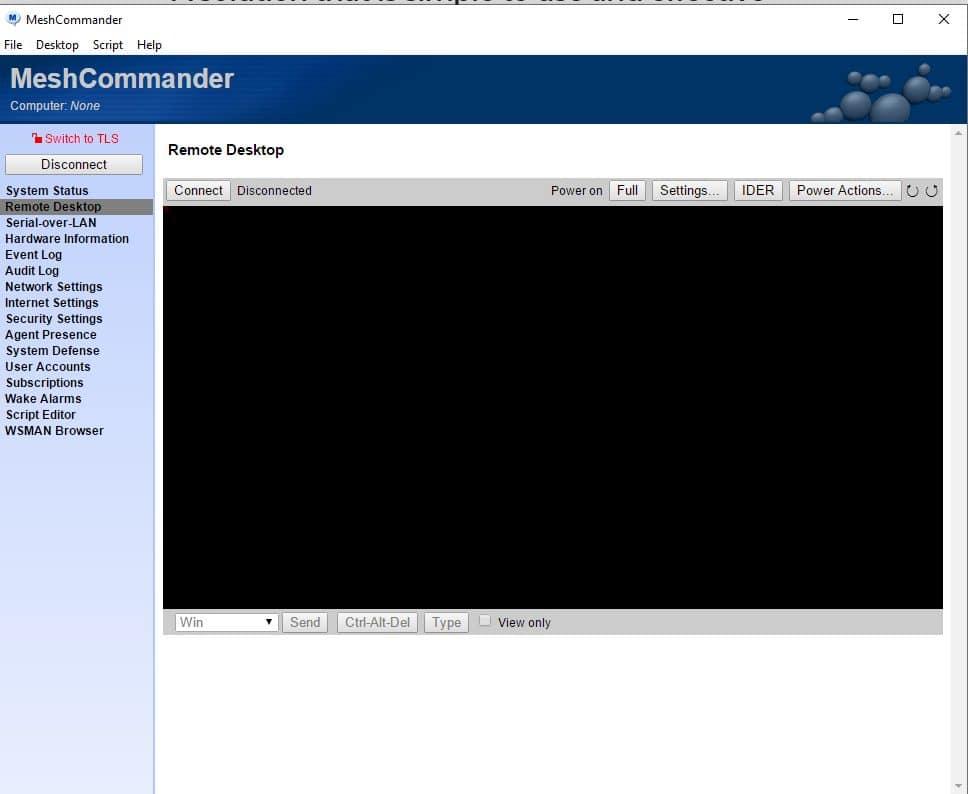Open the Remote Desktop Settings dialog

click(689, 190)
